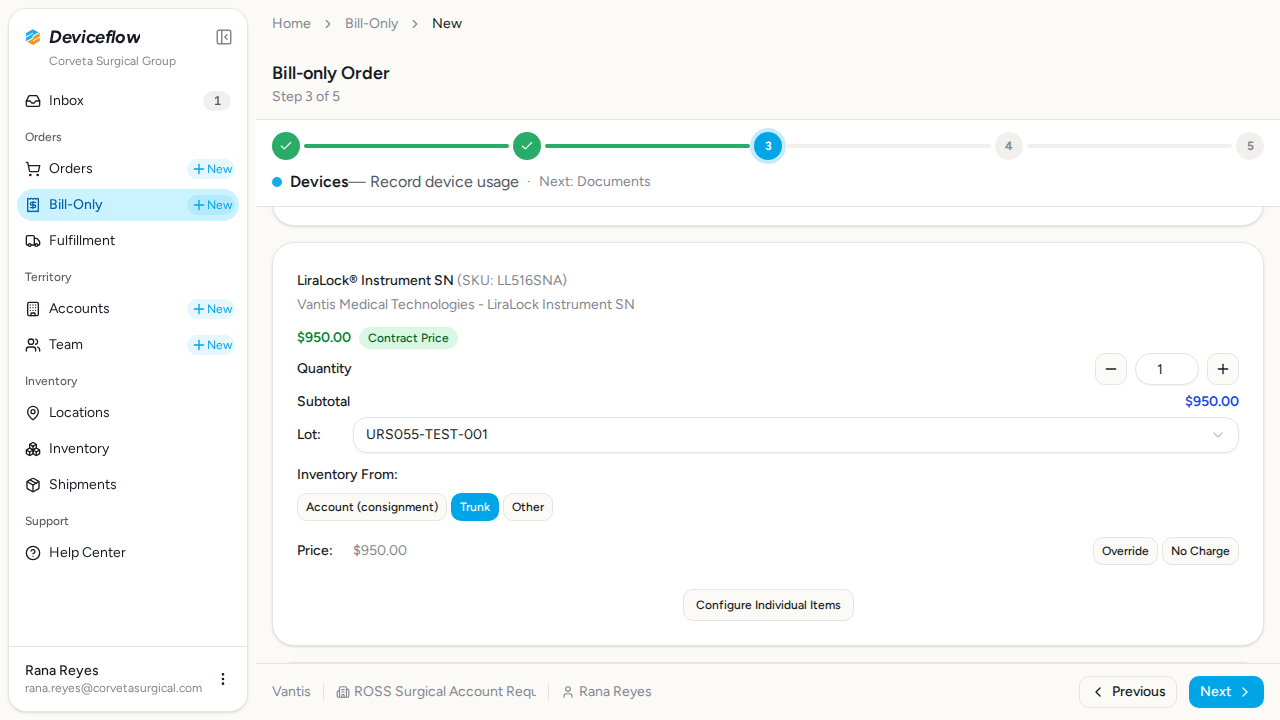Viewport: 1280px width, 720px height.
Task: Click the Inbox unread count badge
Action: pyautogui.click(x=217, y=101)
